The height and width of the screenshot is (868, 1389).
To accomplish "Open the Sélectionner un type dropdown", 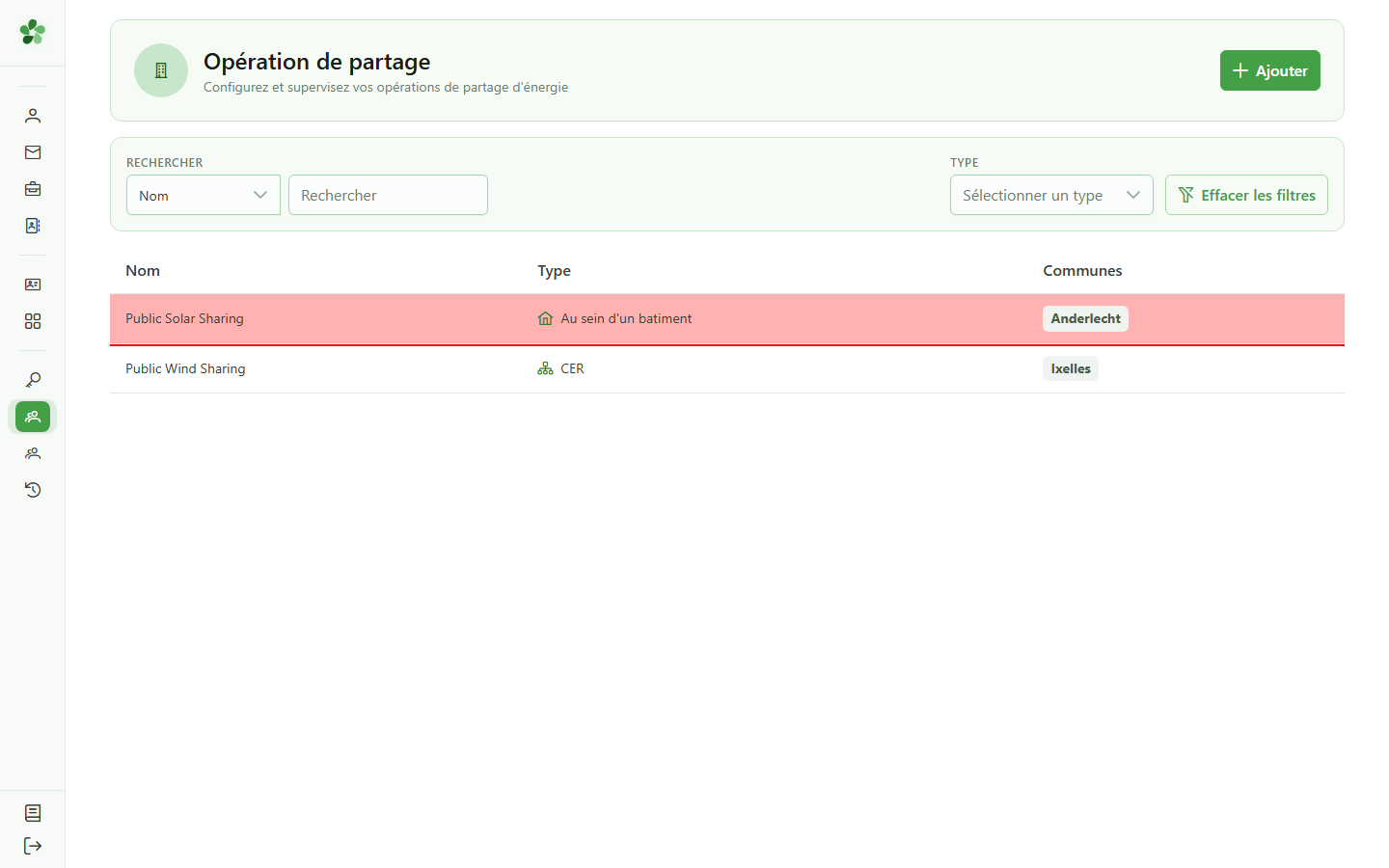I will [x=1051, y=195].
